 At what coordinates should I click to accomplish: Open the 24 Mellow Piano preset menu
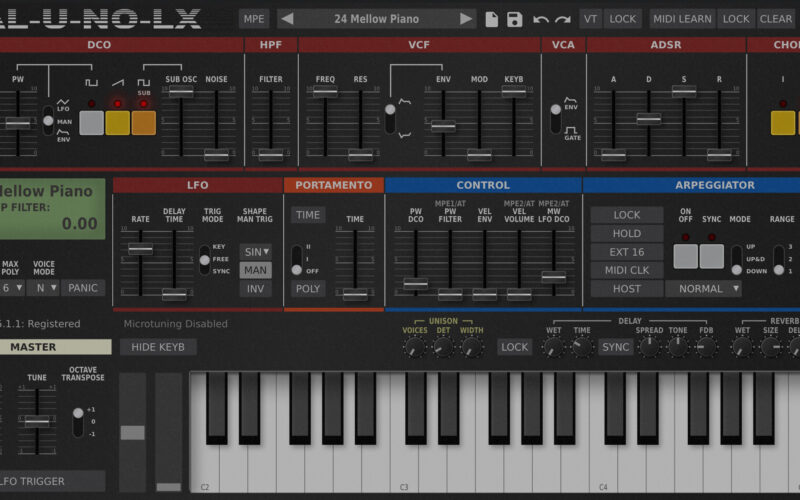[x=376, y=19]
